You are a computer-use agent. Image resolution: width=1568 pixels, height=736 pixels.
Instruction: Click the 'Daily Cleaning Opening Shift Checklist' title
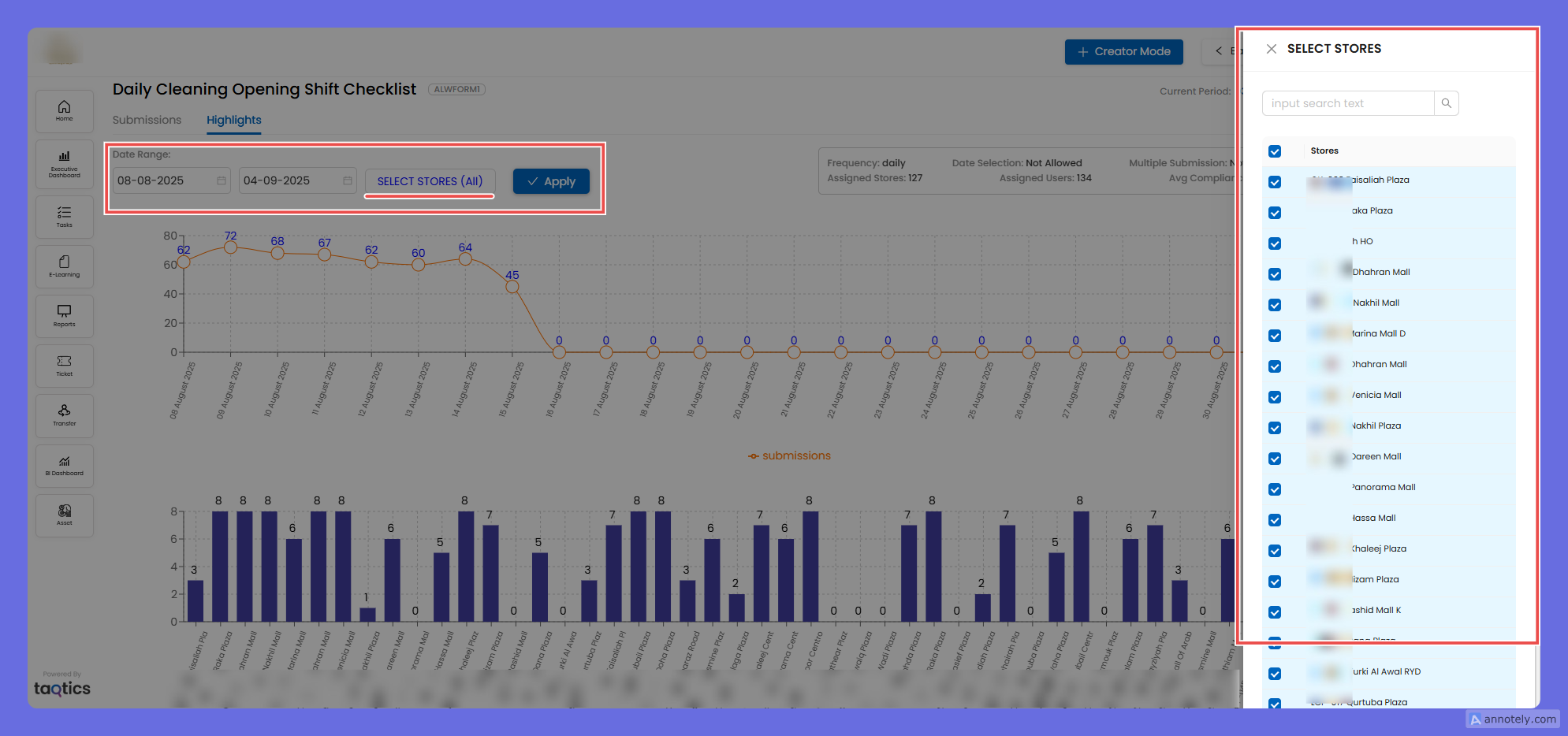tap(264, 89)
